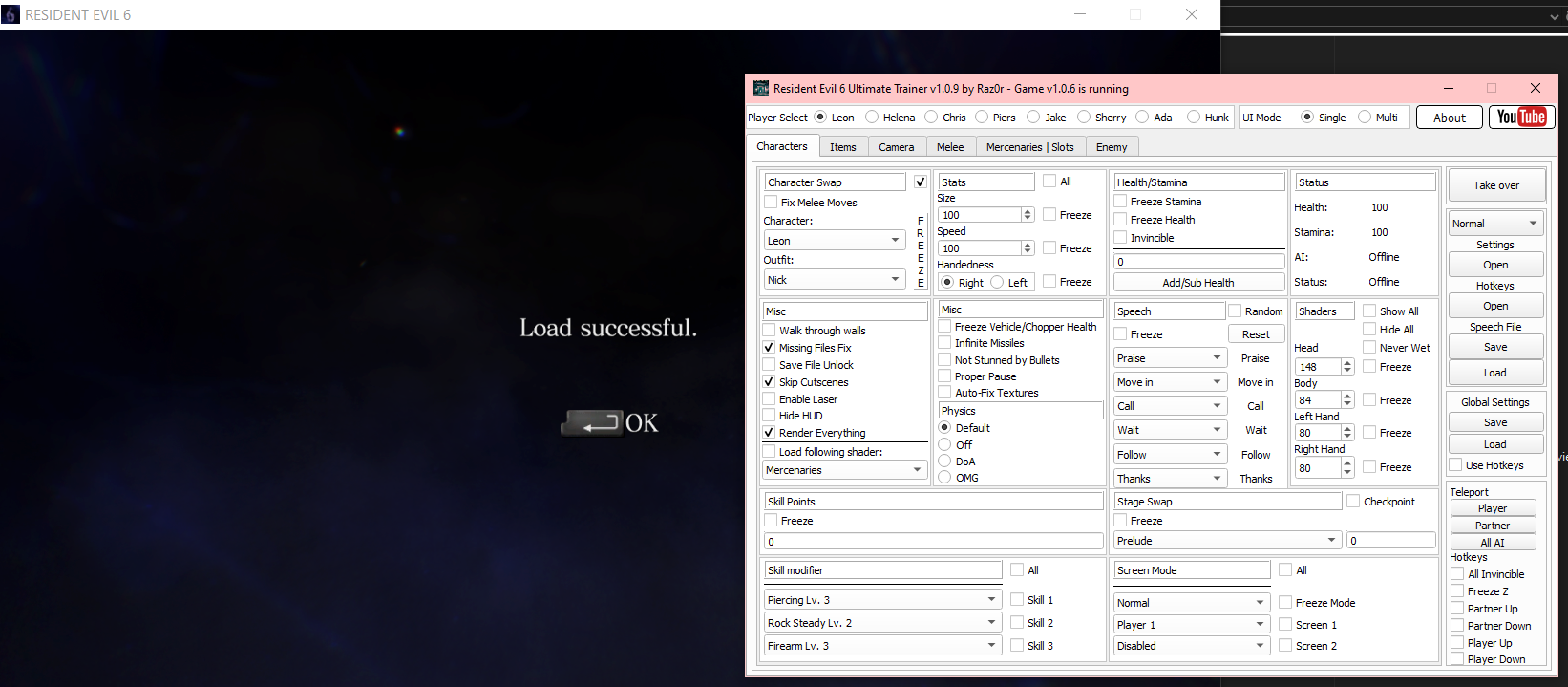This screenshot has width=1568, height=687.
Task: Open the YouTube link icon
Action: (1522, 117)
